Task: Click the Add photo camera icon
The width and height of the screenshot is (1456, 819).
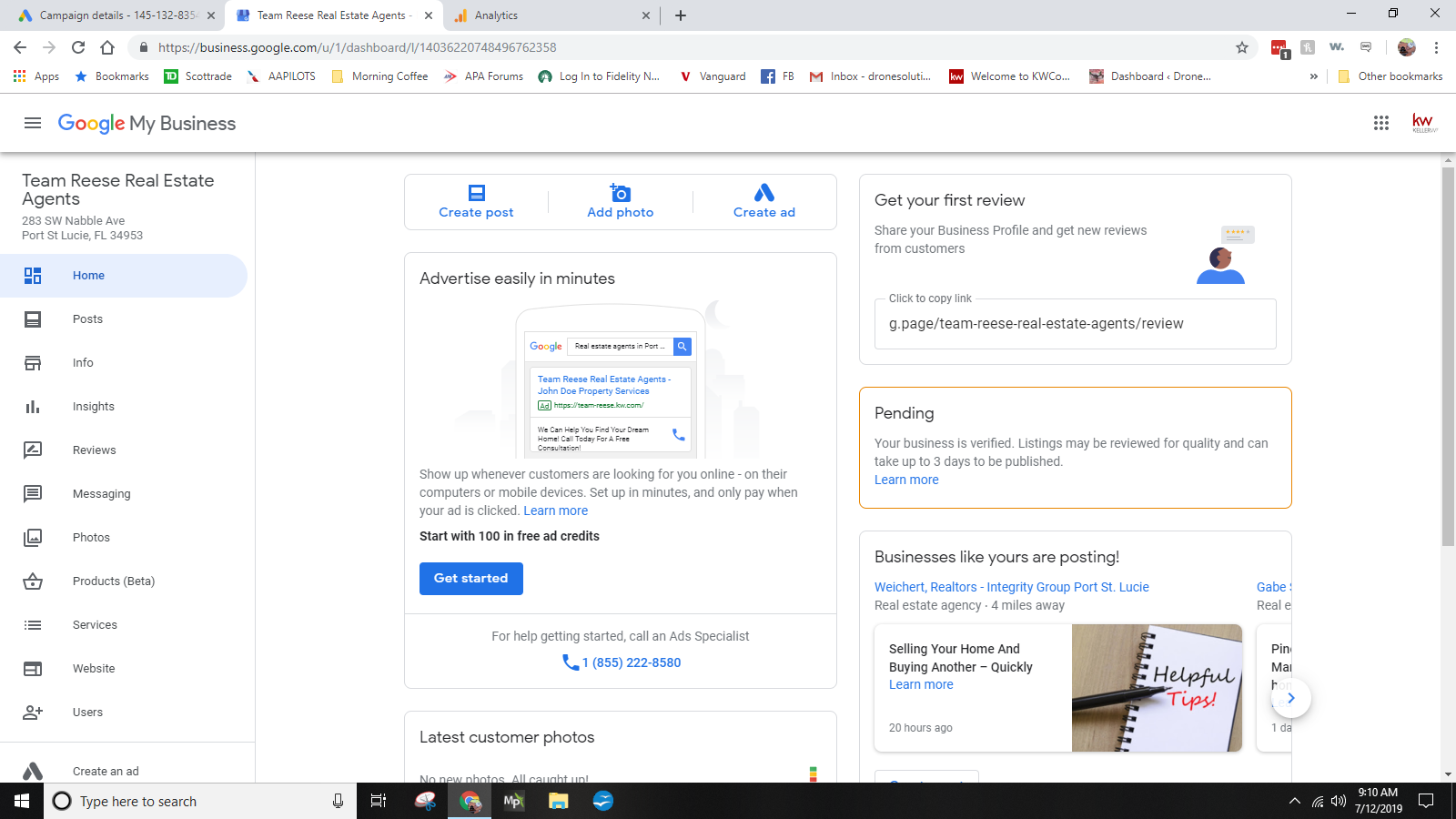Action: click(x=620, y=192)
